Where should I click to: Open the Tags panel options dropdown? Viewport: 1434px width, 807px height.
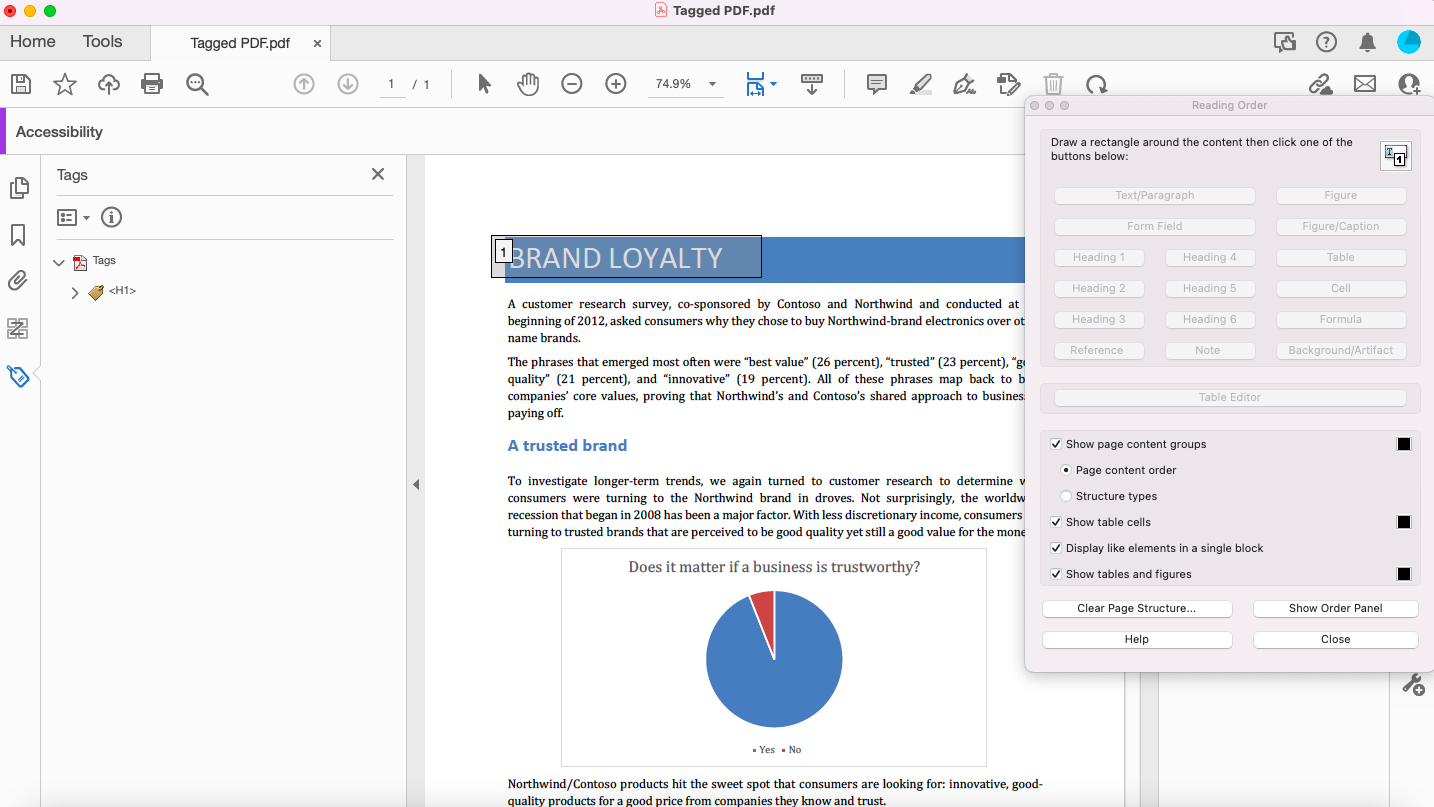click(x=72, y=217)
